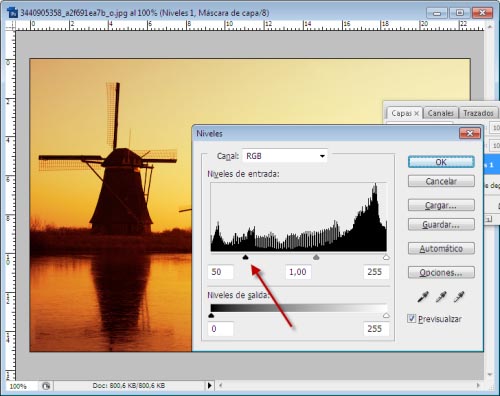Viewport: 500px width, 396px height.
Task: Click the vertical scrollbar down arrow
Action: click(x=490, y=374)
